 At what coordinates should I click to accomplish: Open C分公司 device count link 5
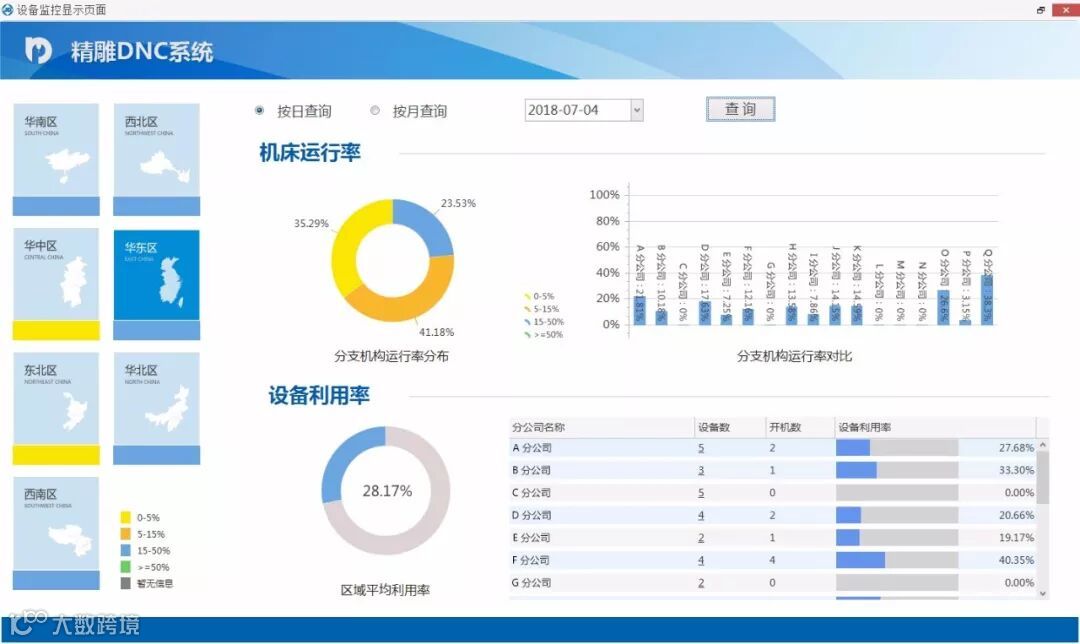click(701, 493)
